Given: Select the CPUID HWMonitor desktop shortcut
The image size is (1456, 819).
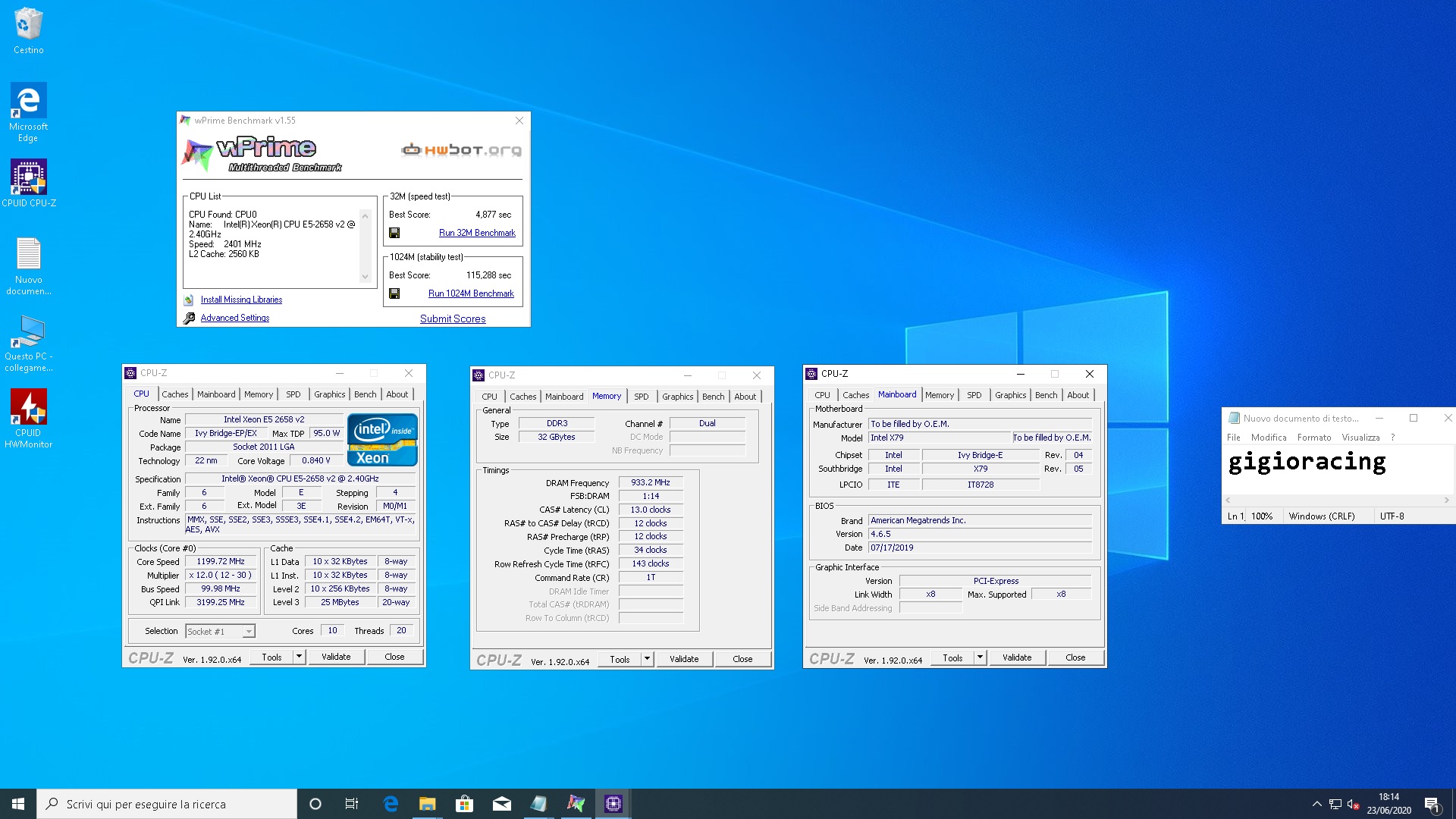Looking at the screenshot, I should [x=28, y=419].
